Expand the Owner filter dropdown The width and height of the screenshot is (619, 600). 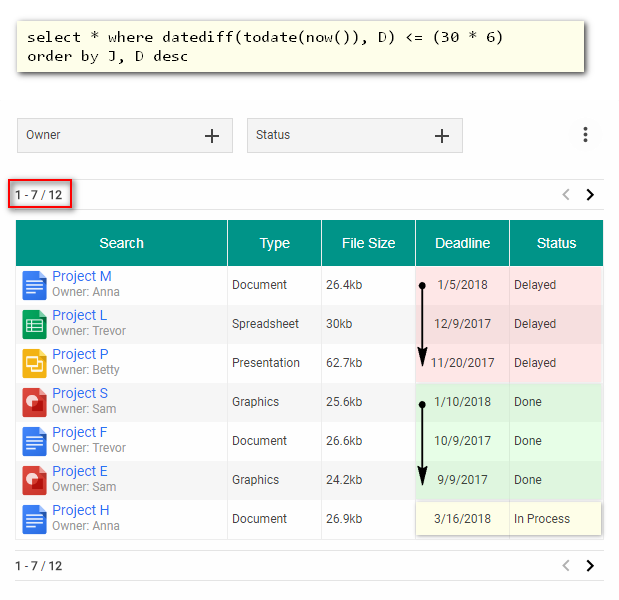click(x=212, y=136)
